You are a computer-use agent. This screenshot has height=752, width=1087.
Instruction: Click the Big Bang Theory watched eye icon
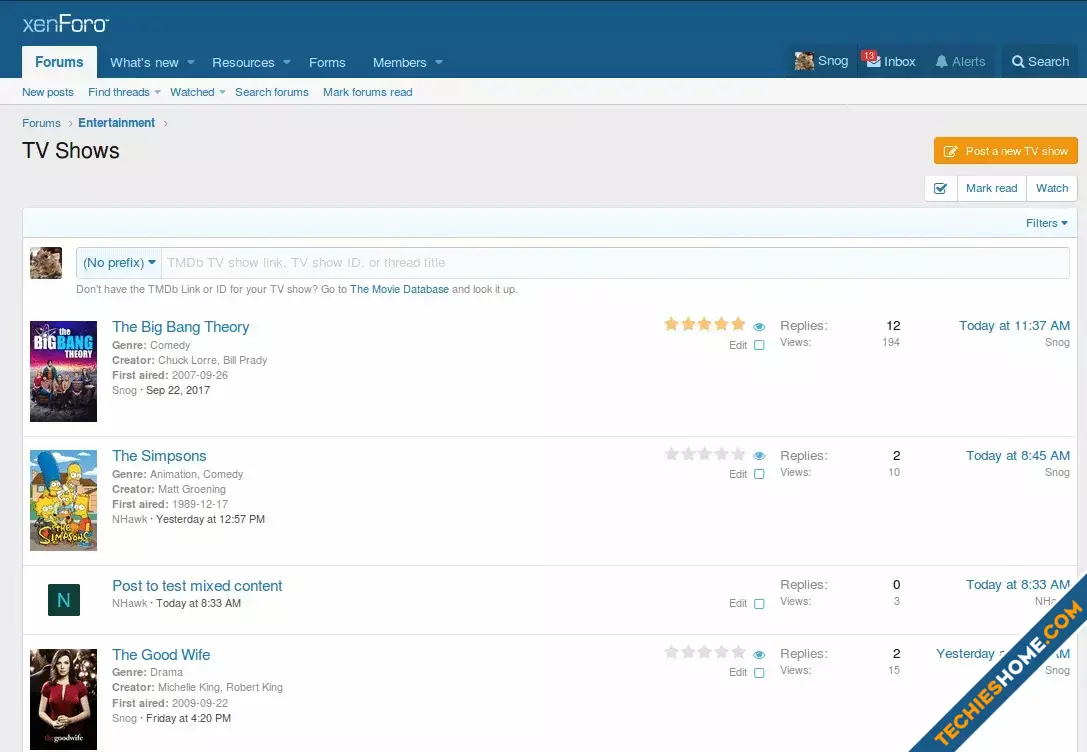click(759, 326)
